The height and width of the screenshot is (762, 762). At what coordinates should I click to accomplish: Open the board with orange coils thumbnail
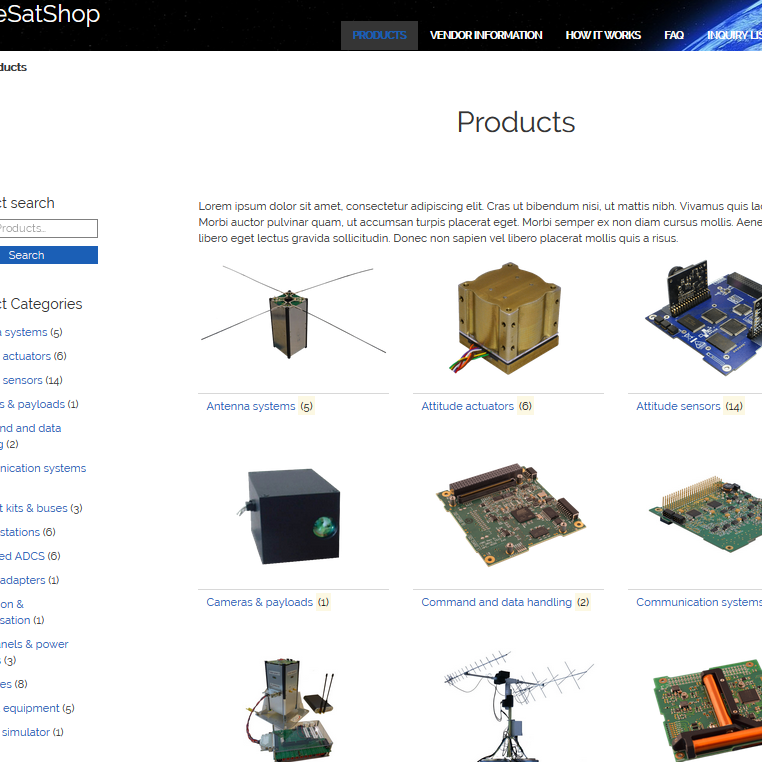708,710
